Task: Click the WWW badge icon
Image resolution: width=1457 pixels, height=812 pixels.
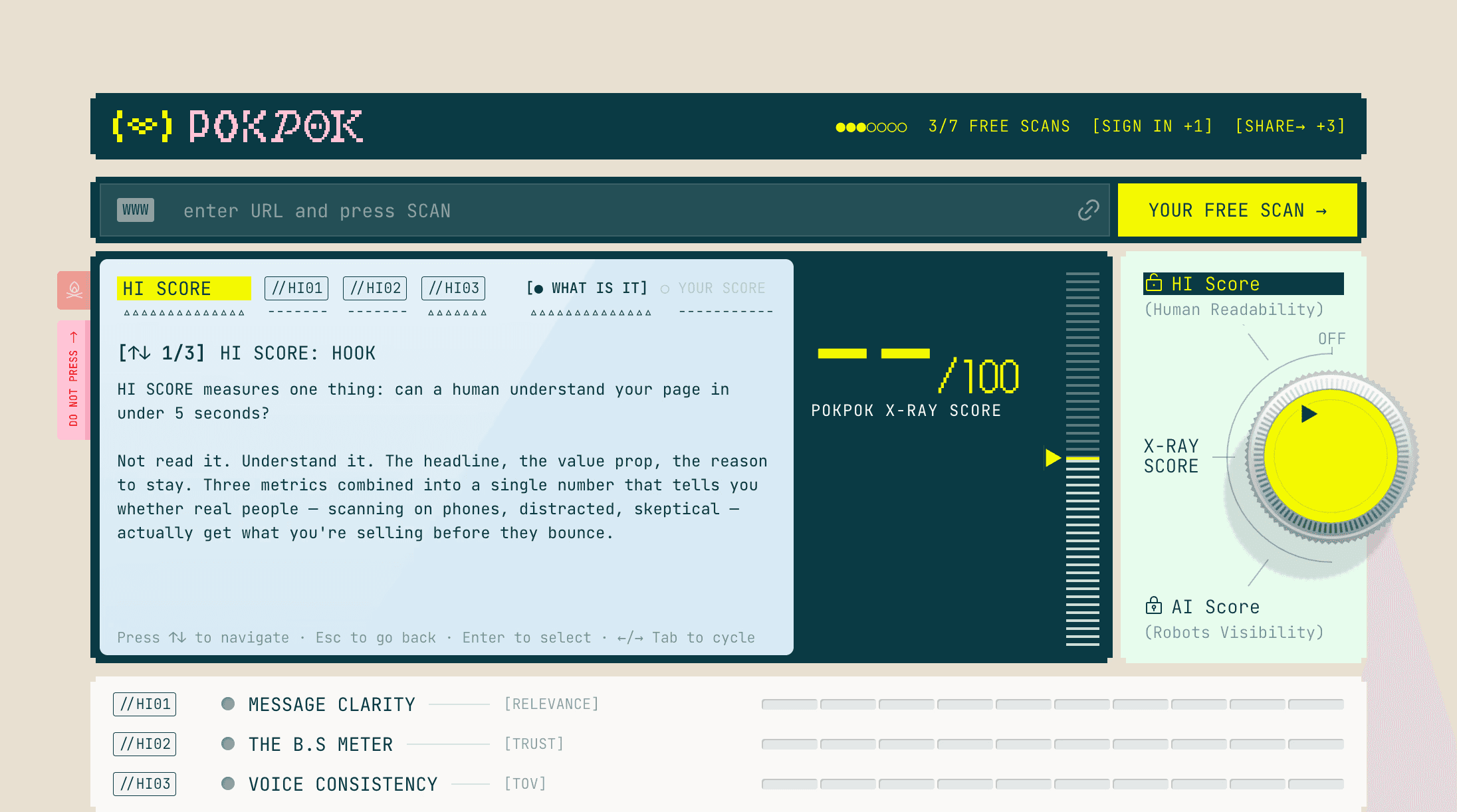Action: (x=136, y=210)
